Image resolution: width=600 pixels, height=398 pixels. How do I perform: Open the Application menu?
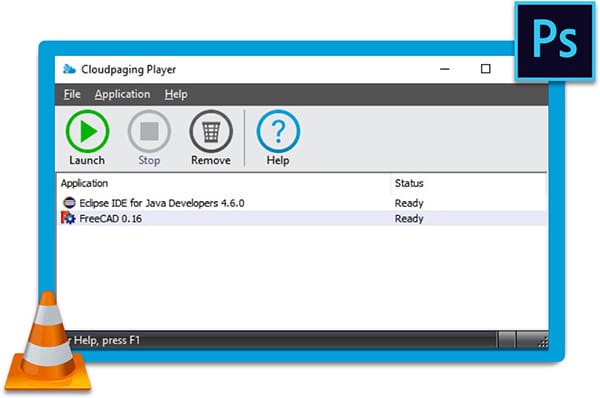point(122,94)
